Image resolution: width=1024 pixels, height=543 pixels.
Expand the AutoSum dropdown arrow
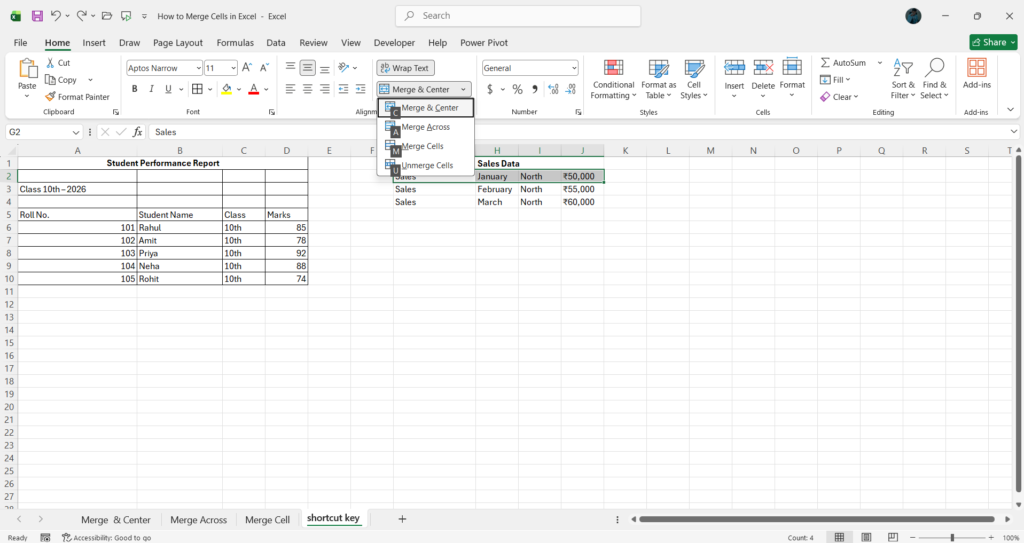pos(880,63)
